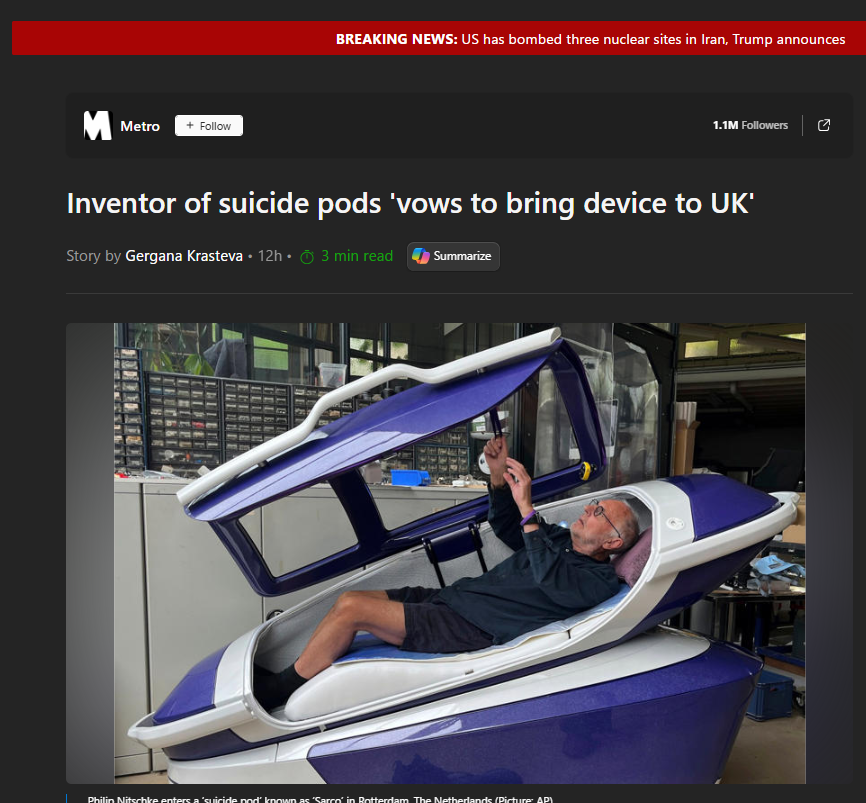Click the suicide pods article headline
Screen dimensions: 866x803
[x=410, y=203]
